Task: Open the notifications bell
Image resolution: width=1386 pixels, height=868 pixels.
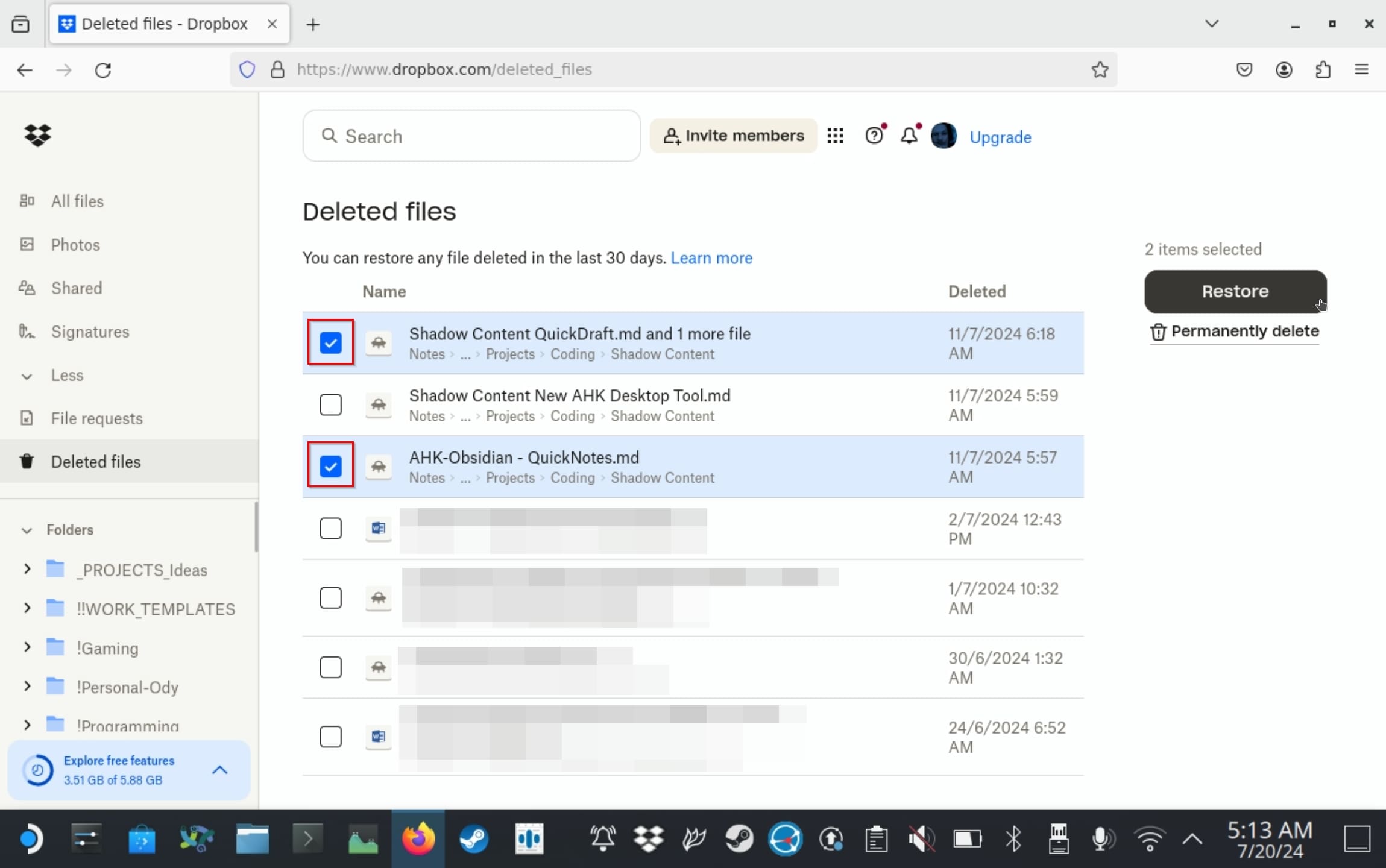Action: 909,136
